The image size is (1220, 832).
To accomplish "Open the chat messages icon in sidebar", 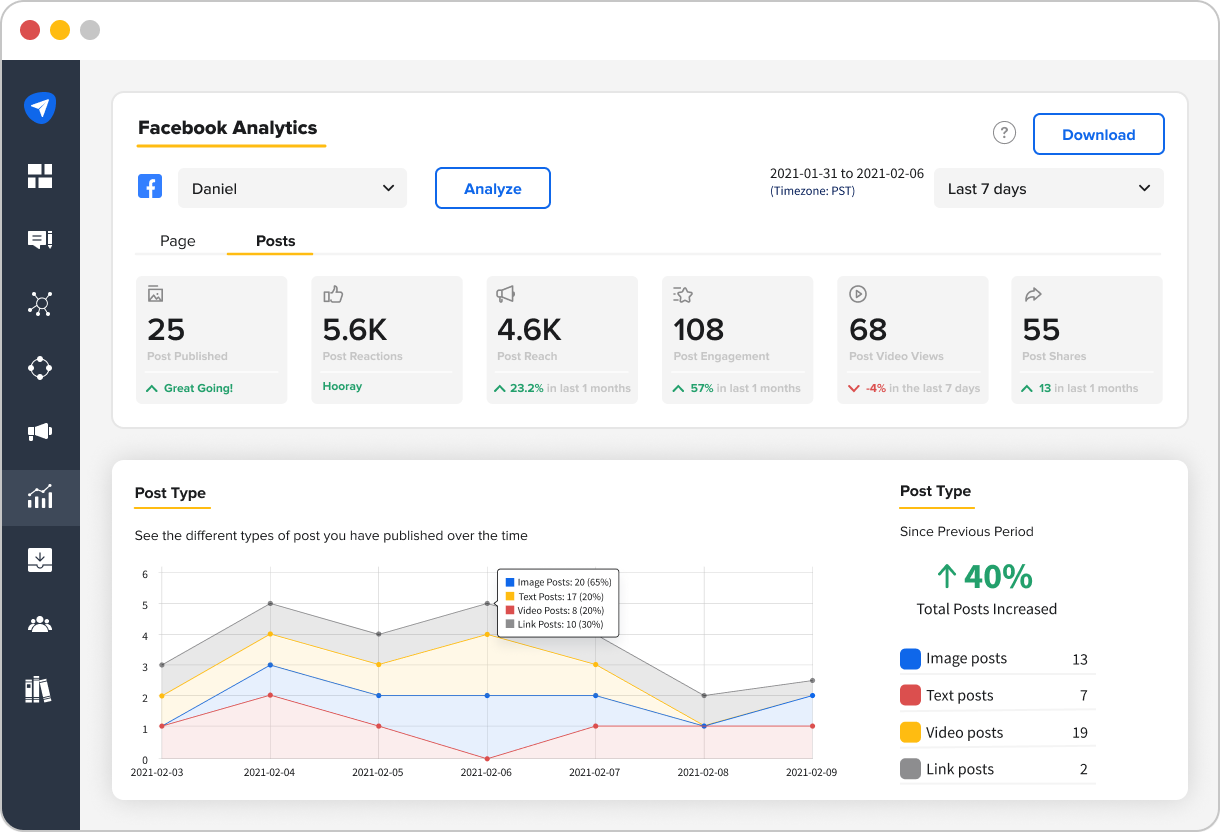I will pos(40,240).
